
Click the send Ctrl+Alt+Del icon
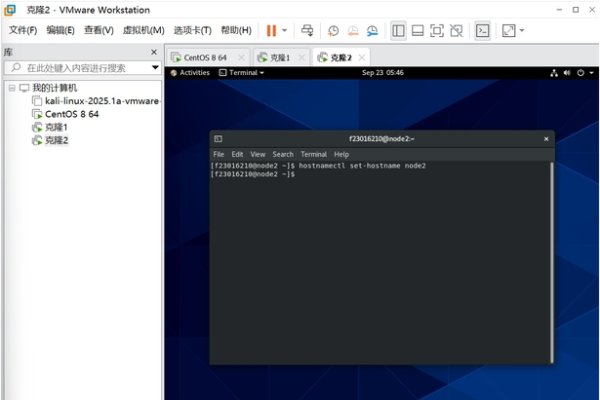coord(308,31)
